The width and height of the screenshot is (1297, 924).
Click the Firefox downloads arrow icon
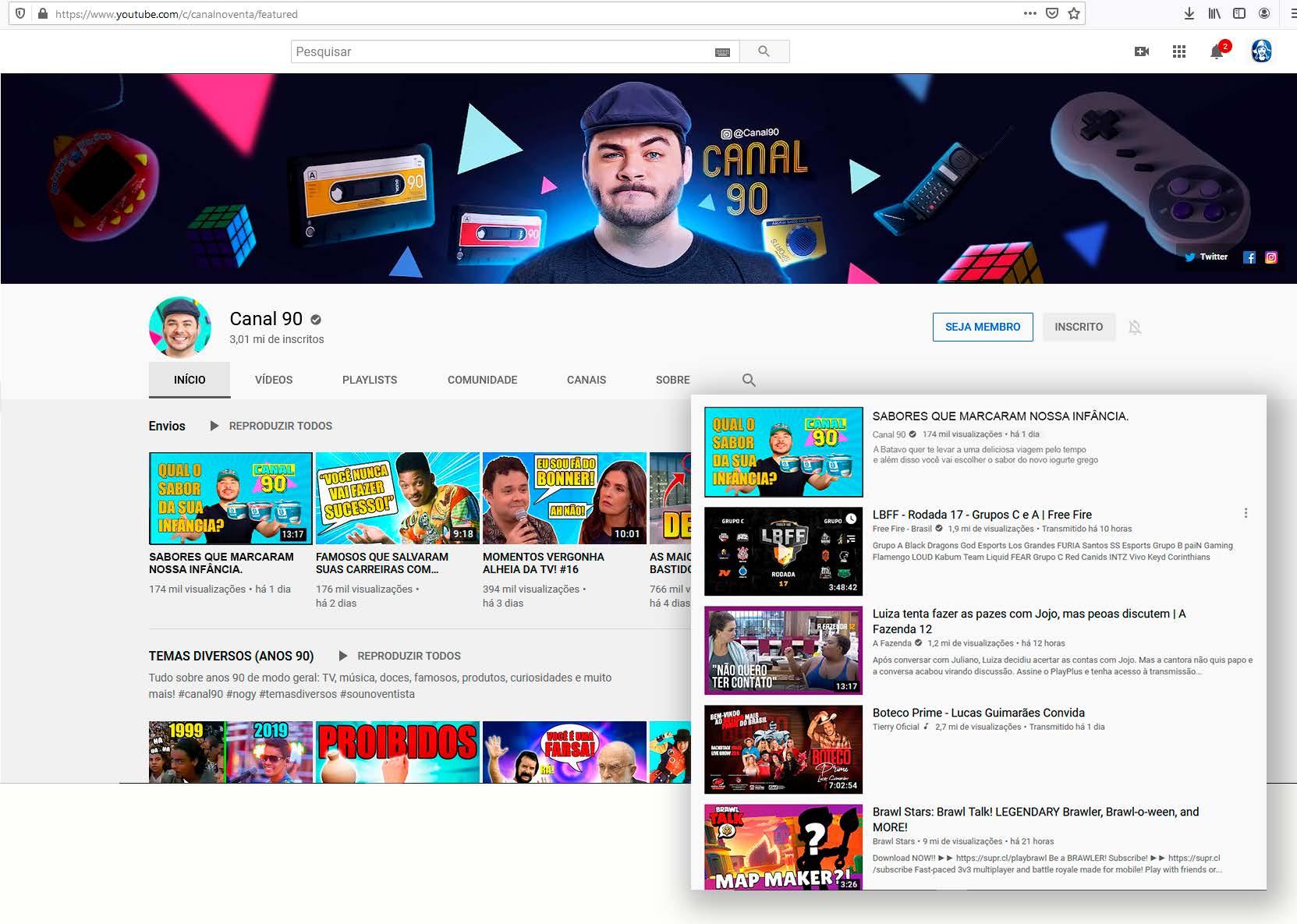pos(1189,13)
